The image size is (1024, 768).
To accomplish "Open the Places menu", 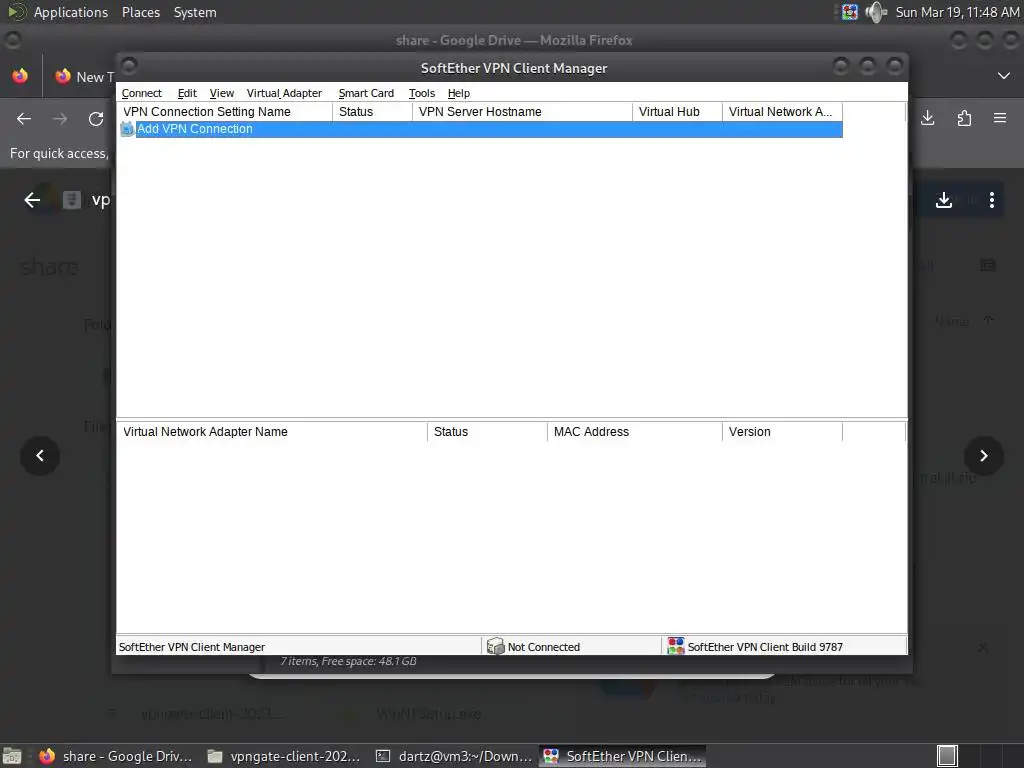I will pyautogui.click(x=140, y=12).
